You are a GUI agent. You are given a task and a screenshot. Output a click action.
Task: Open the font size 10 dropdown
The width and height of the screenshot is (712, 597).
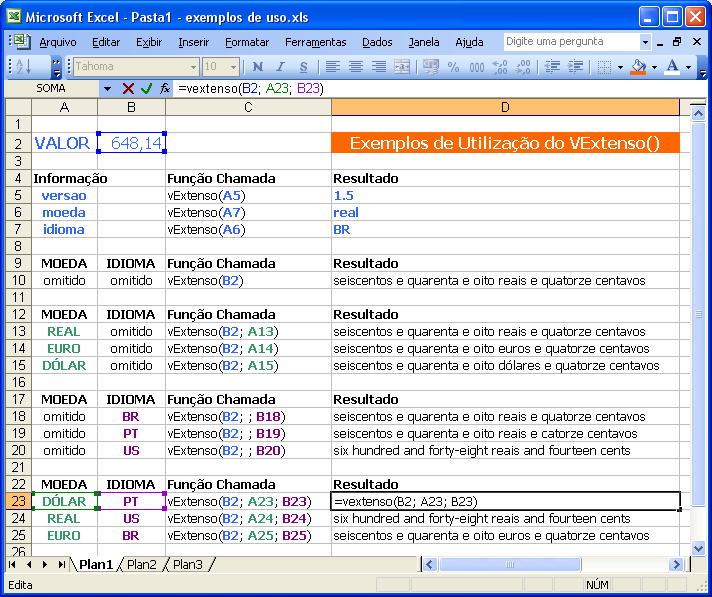[233, 67]
